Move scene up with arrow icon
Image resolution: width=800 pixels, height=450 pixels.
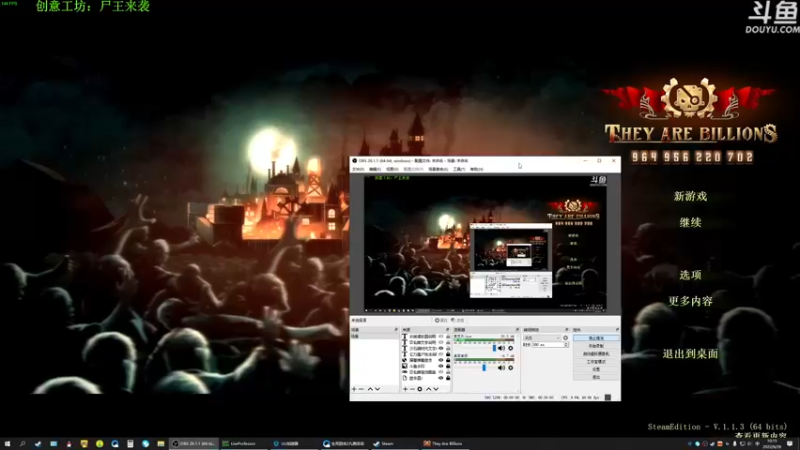[370, 389]
